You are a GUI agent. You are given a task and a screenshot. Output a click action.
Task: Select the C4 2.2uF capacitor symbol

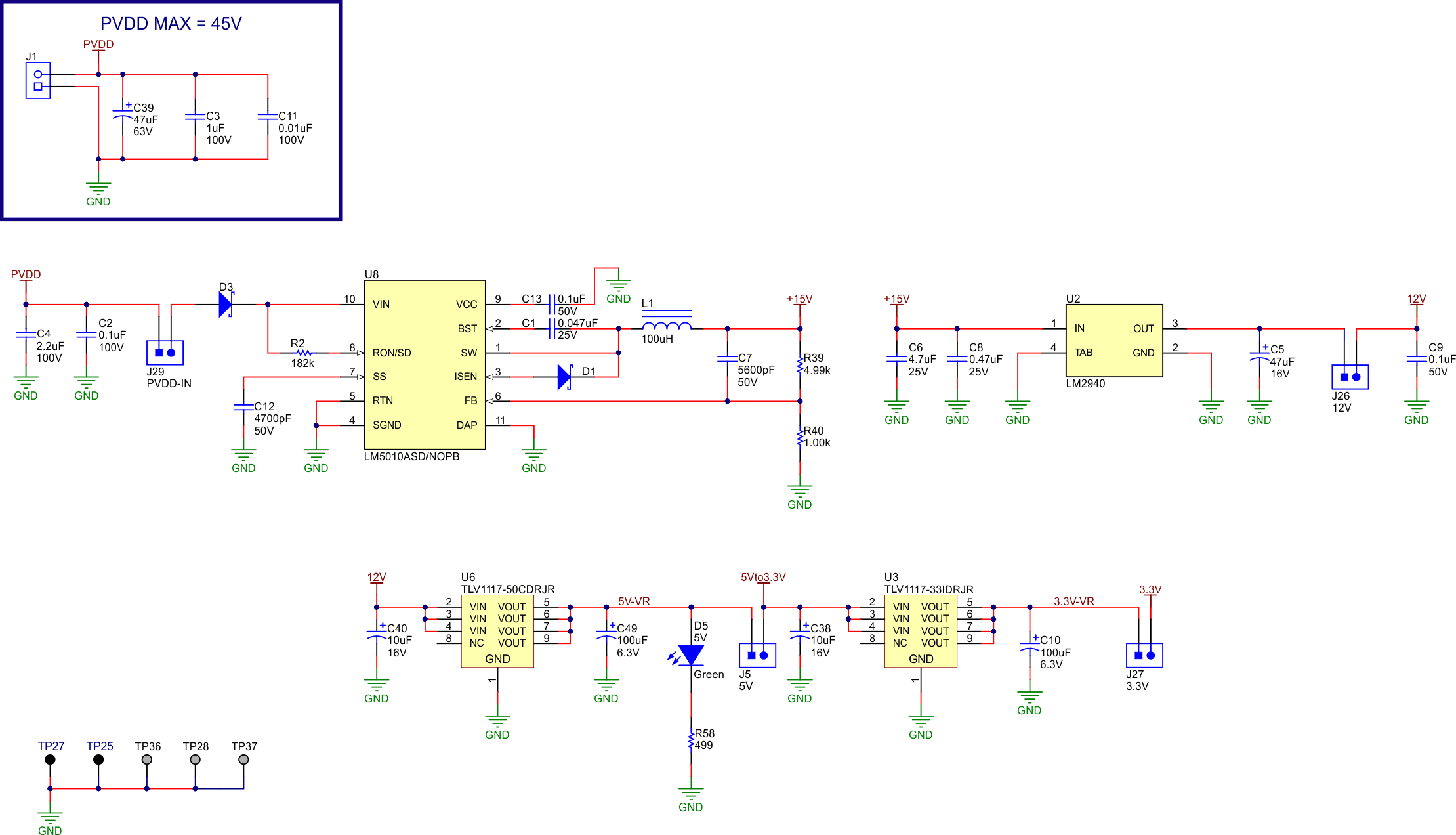(26, 335)
